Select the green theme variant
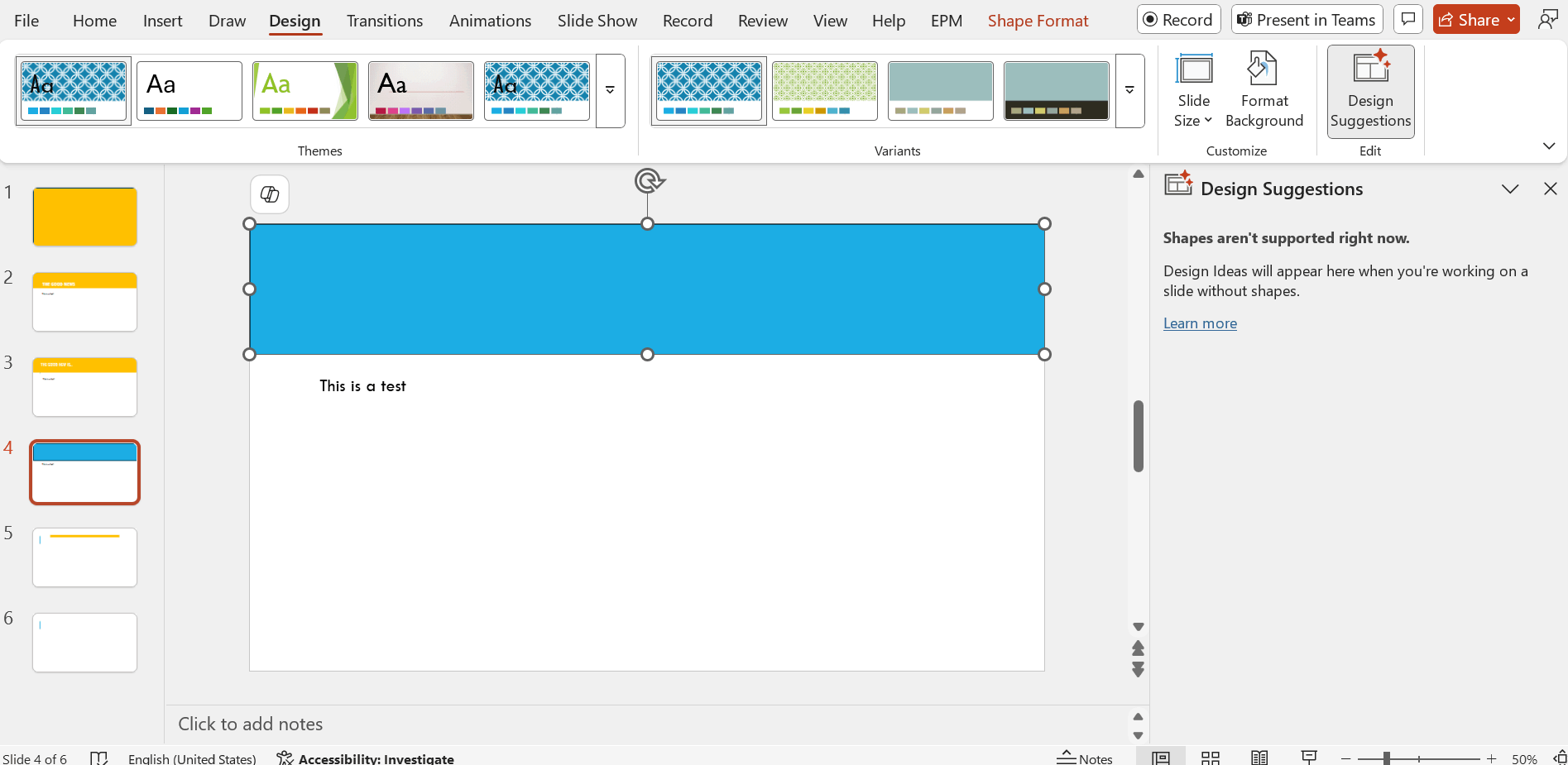 tap(824, 89)
